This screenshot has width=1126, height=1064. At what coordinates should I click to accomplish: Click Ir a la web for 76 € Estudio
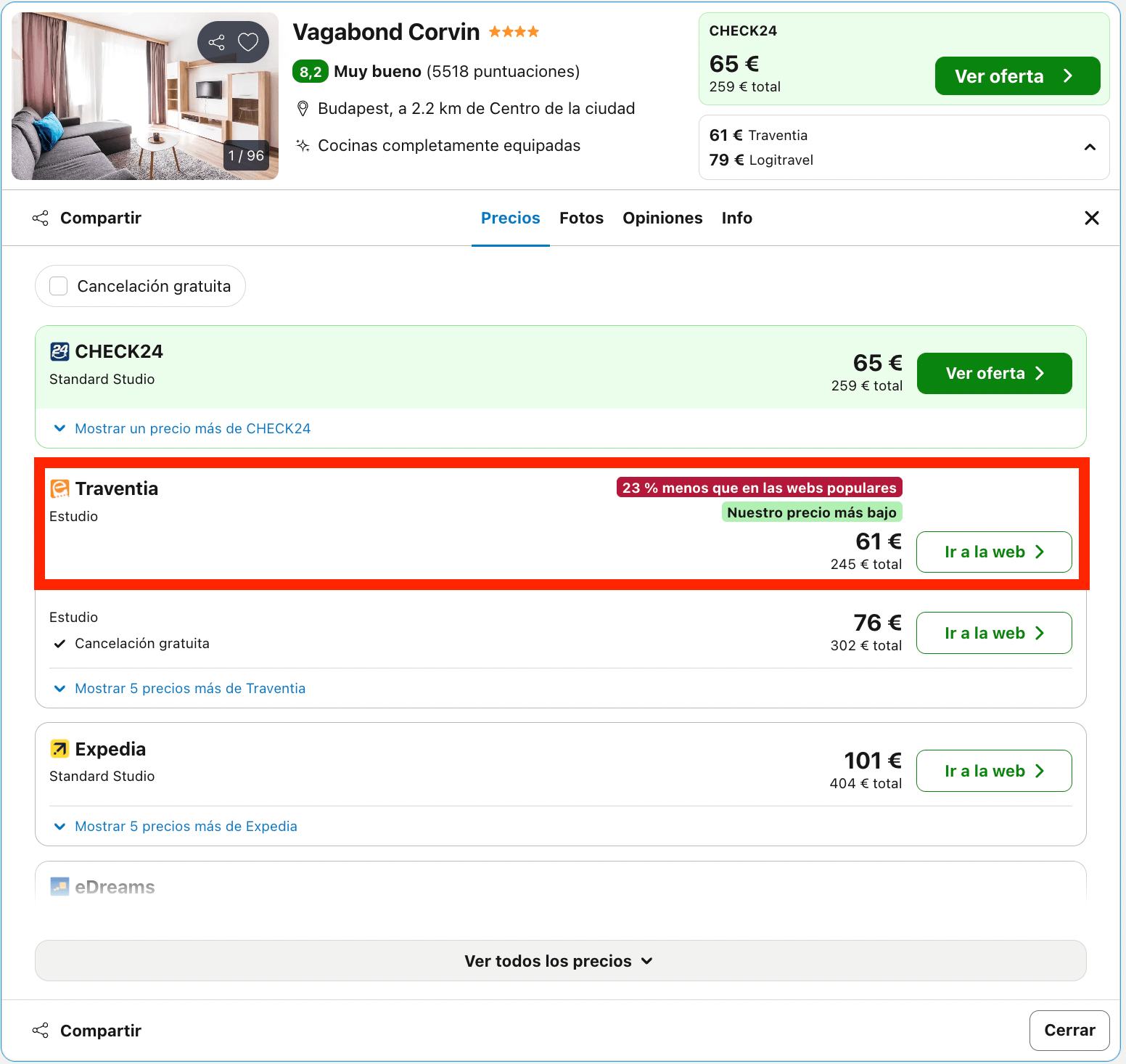(x=994, y=633)
